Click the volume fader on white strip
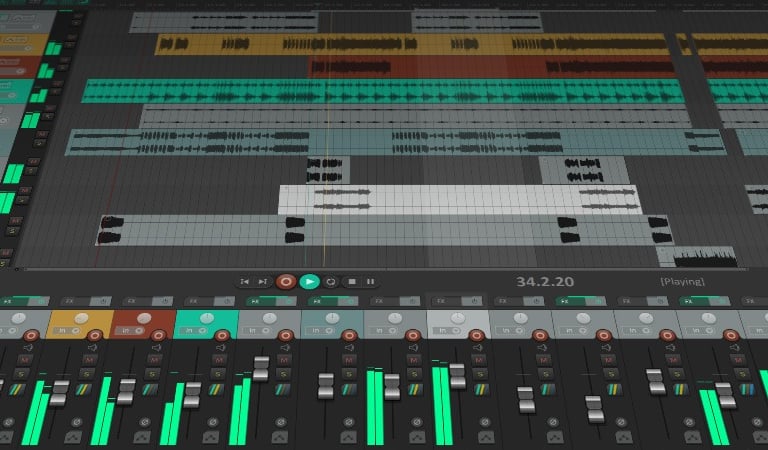 pyautogui.click(x=457, y=376)
